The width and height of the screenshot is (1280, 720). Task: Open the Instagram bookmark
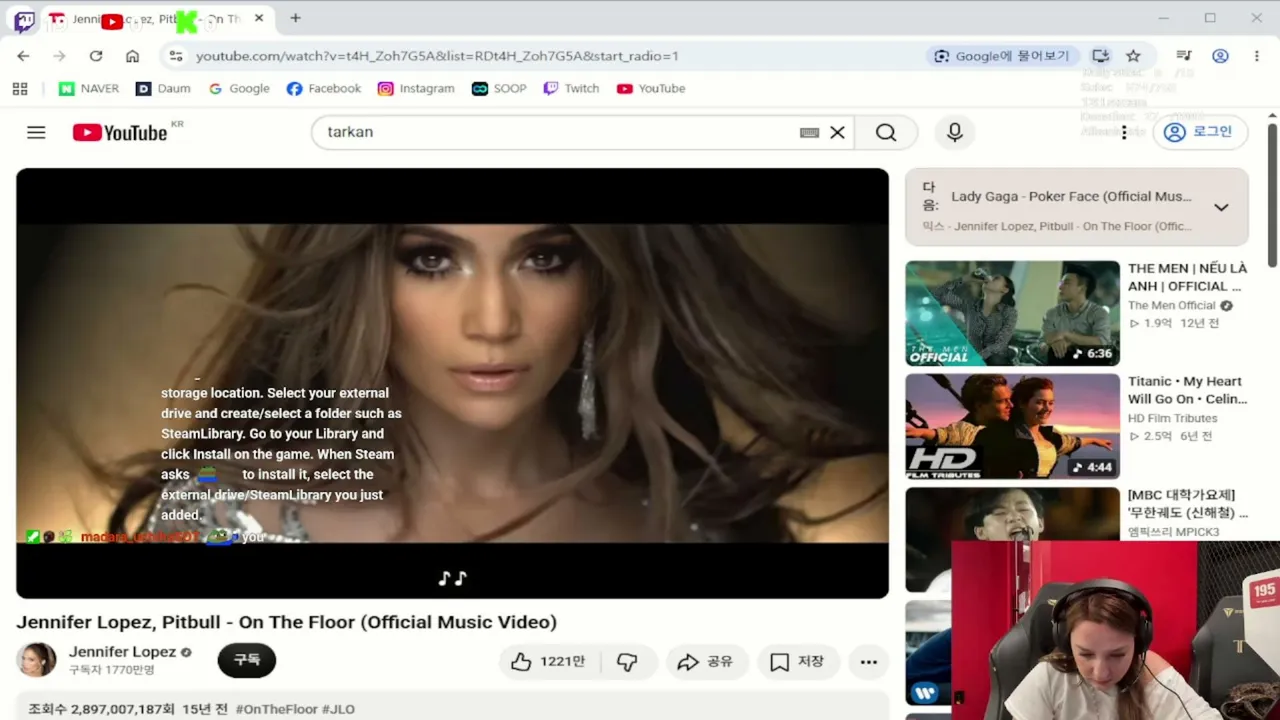click(416, 89)
